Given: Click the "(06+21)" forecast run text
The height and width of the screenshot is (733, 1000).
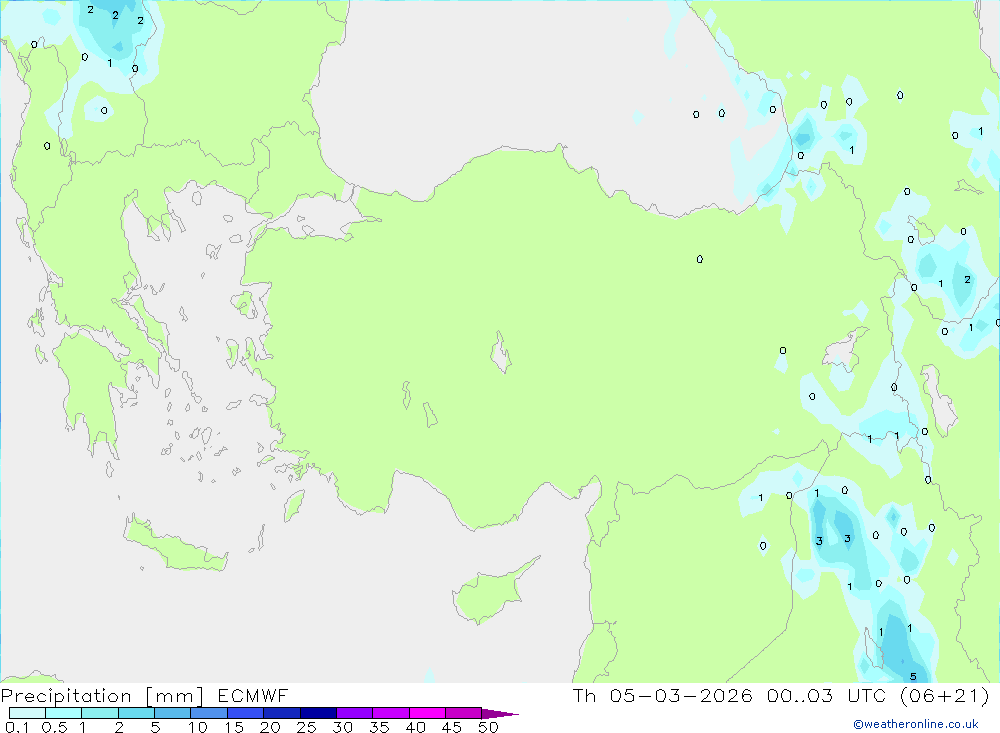Looking at the screenshot, I should click(x=945, y=695).
